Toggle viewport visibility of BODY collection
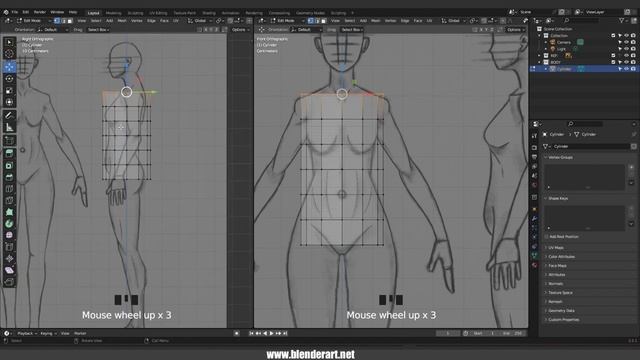The image size is (640, 360). coord(627,62)
